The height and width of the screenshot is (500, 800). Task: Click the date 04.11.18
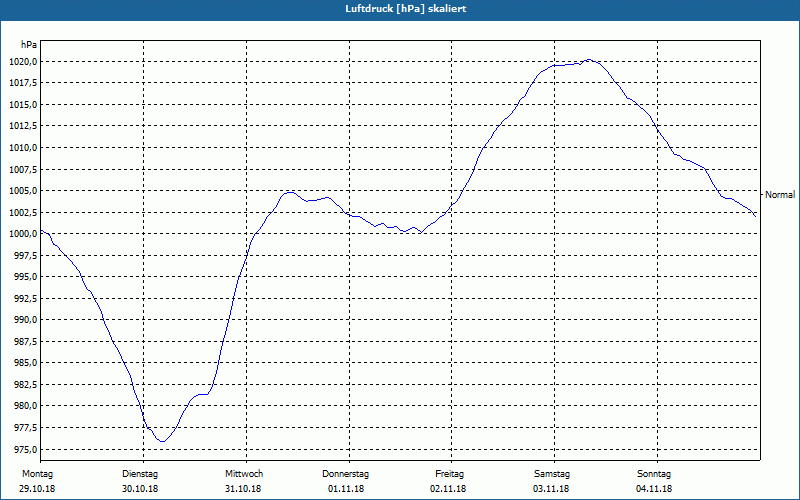click(654, 489)
